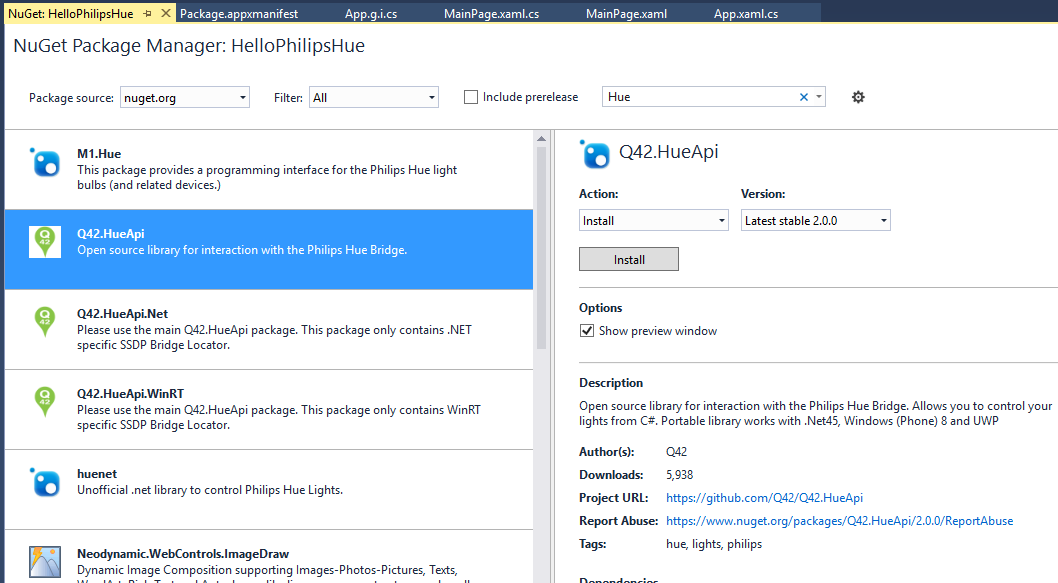This screenshot has height=583, width=1058.
Task: Click the Q42.HueApi list package icon
Action: coord(45,242)
